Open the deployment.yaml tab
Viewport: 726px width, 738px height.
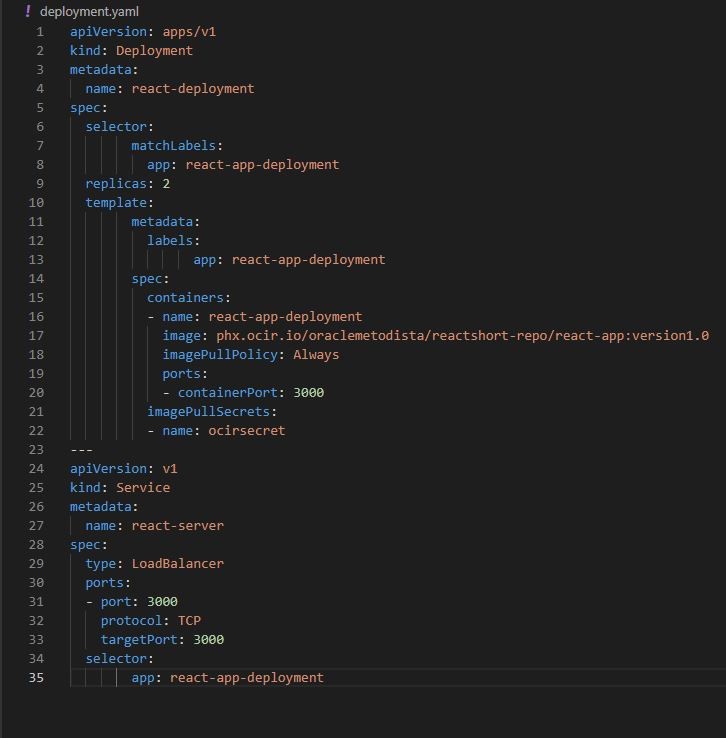point(89,12)
